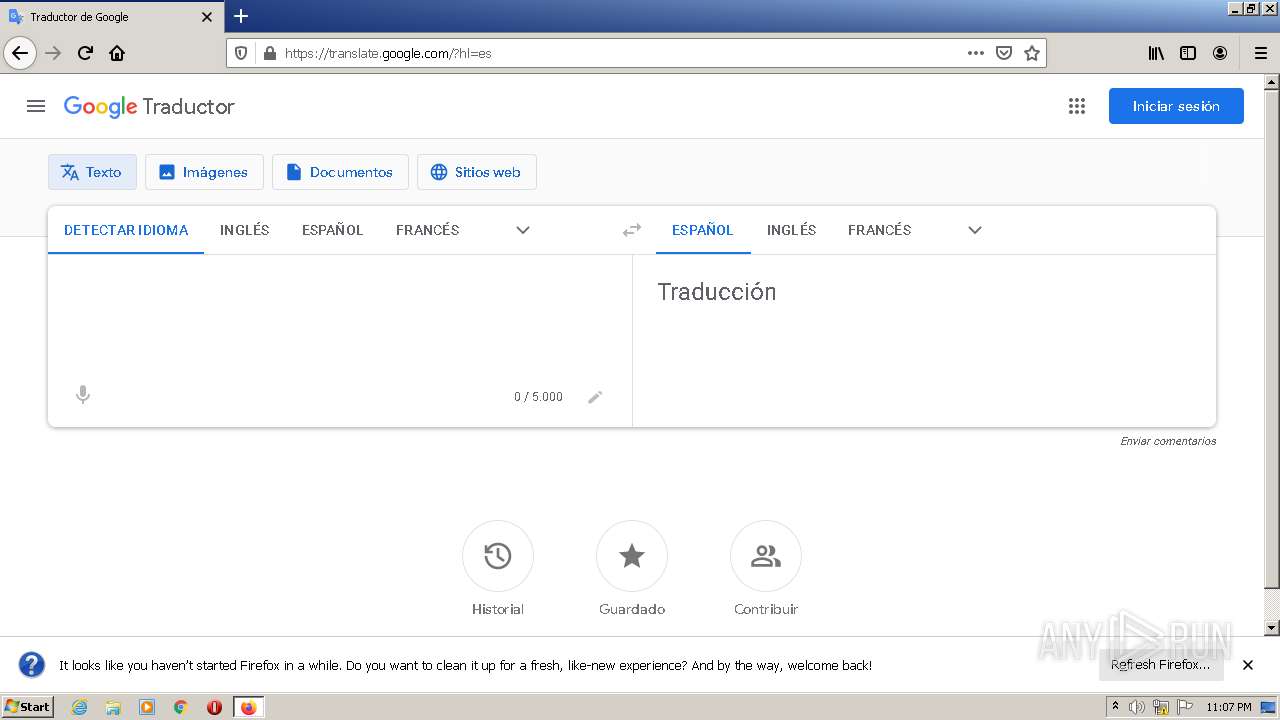Open the volume speaker tray icon
The width and height of the screenshot is (1280, 720).
pyautogui.click(x=1137, y=707)
